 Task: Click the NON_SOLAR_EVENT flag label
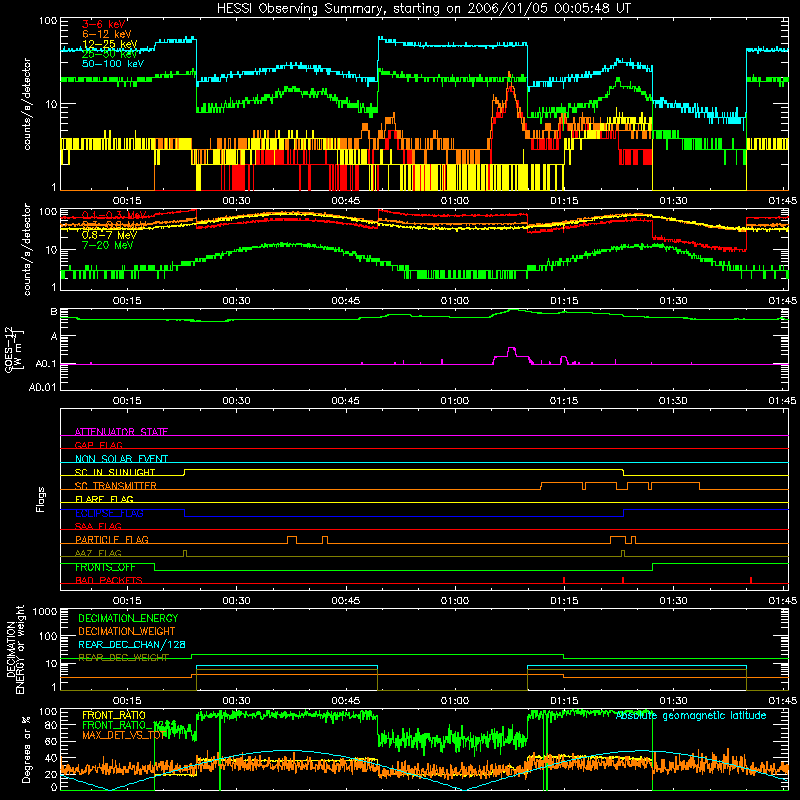coord(121,459)
